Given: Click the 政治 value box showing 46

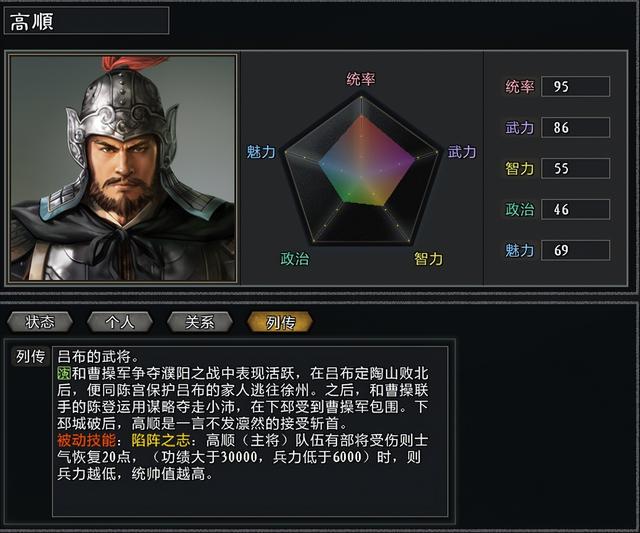Looking at the screenshot, I should [x=575, y=209].
